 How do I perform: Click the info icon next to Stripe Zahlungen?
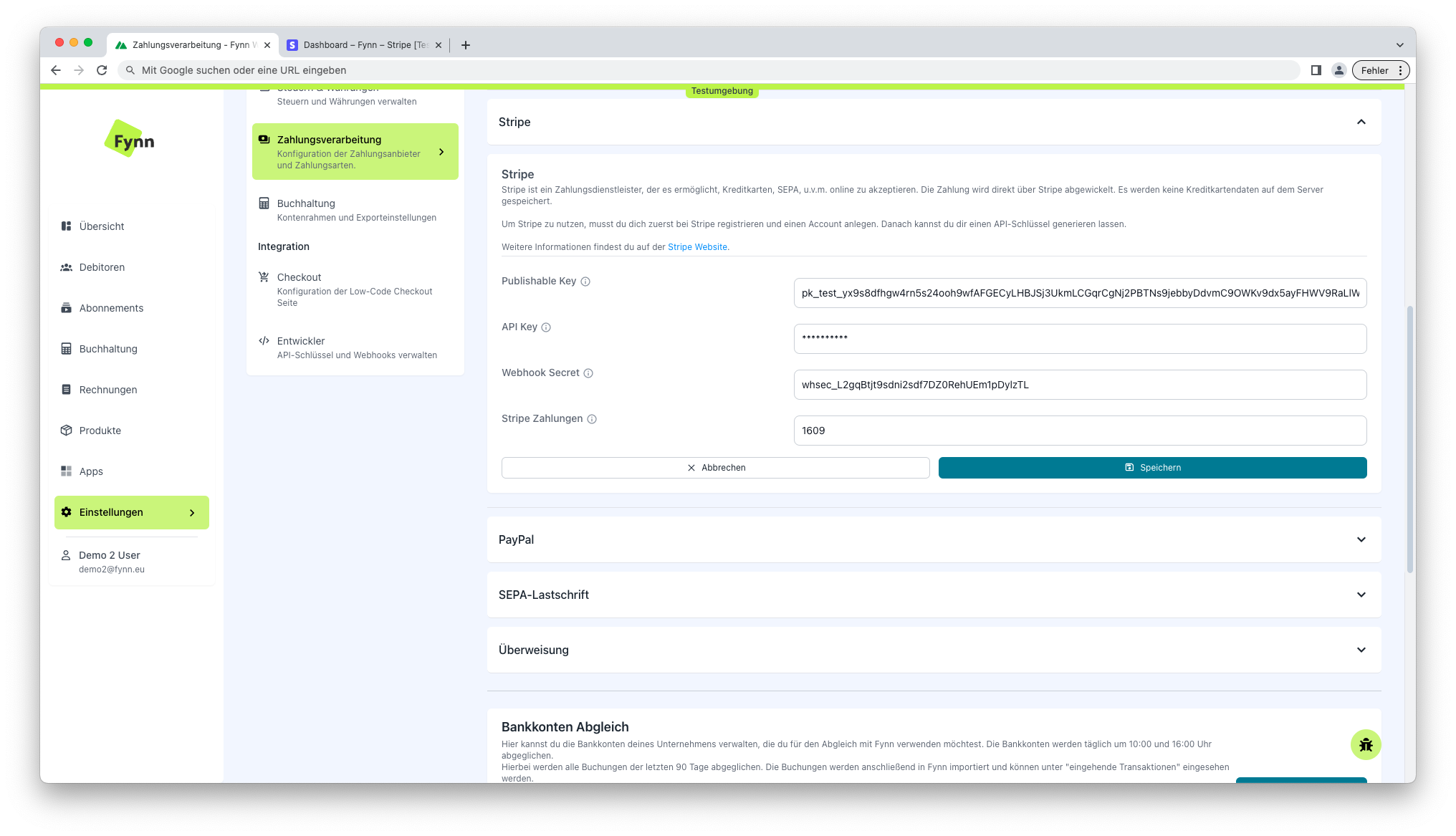(x=592, y=419)
